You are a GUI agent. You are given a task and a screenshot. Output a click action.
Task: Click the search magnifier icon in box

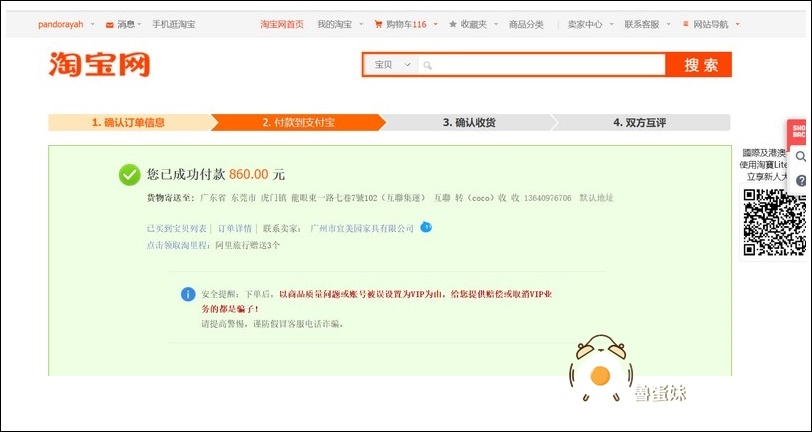(427, 65)
